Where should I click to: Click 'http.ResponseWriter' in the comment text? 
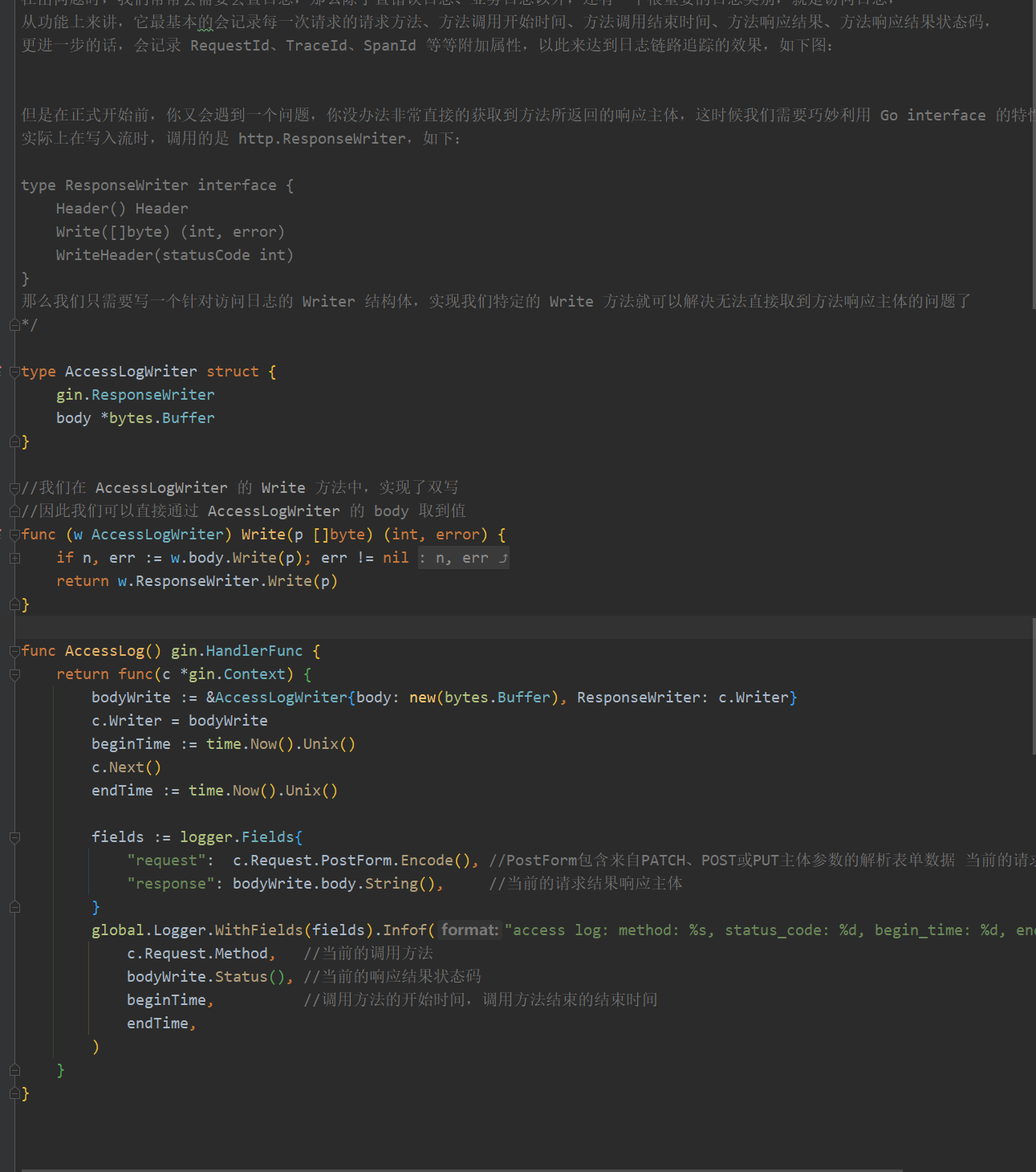point(322,139)
